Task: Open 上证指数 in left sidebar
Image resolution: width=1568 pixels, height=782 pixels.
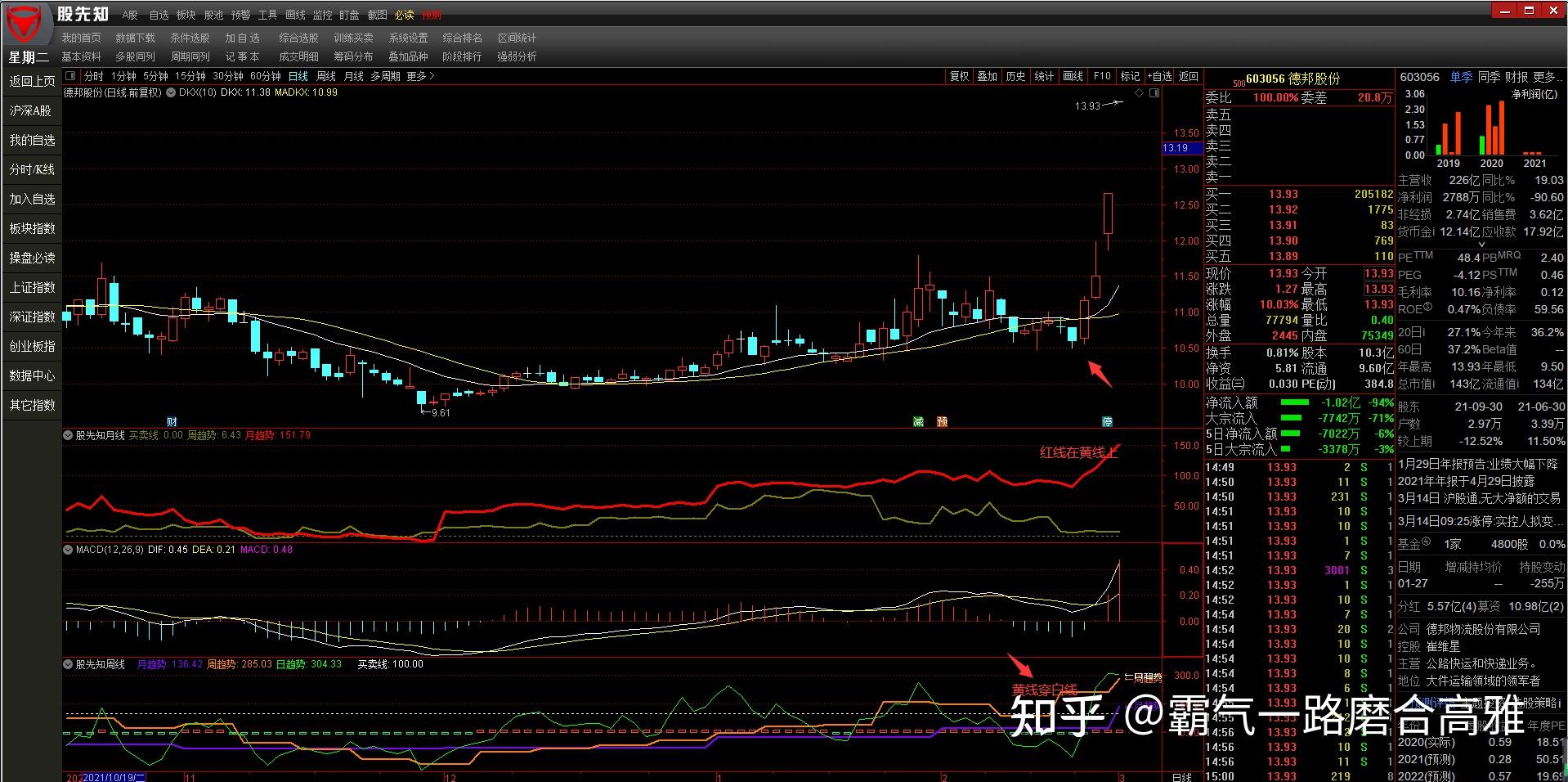Action: tap(32, 287)
